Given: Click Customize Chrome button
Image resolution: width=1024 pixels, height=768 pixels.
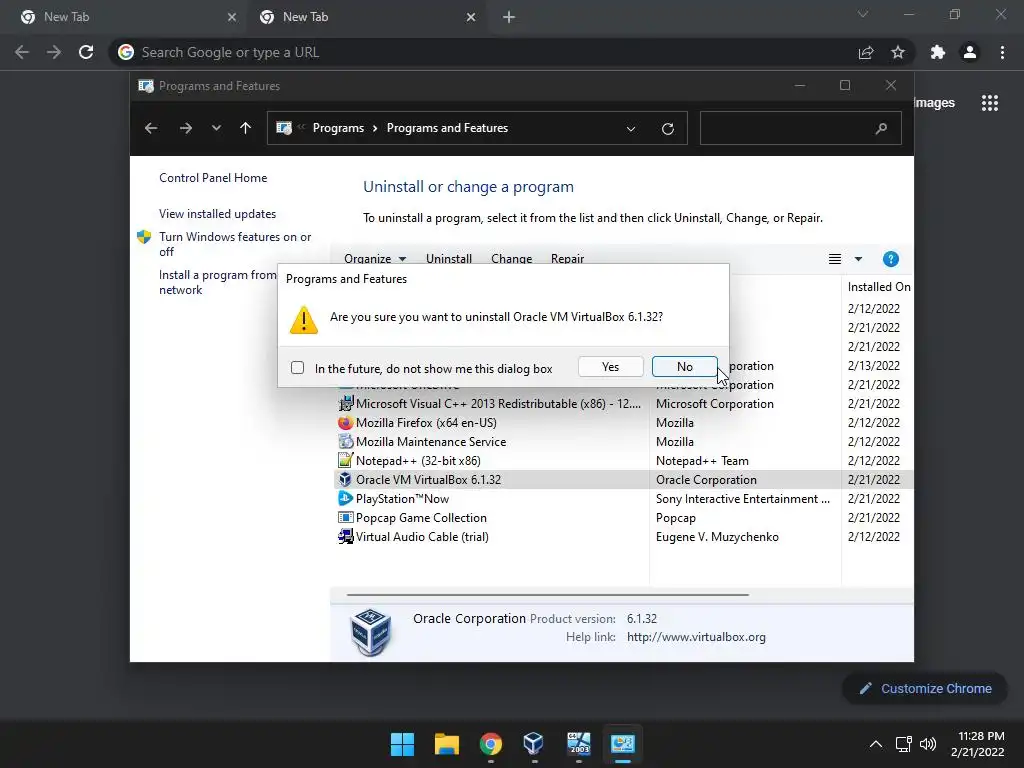Looking at the screenshot, I should tap(925, 688).
